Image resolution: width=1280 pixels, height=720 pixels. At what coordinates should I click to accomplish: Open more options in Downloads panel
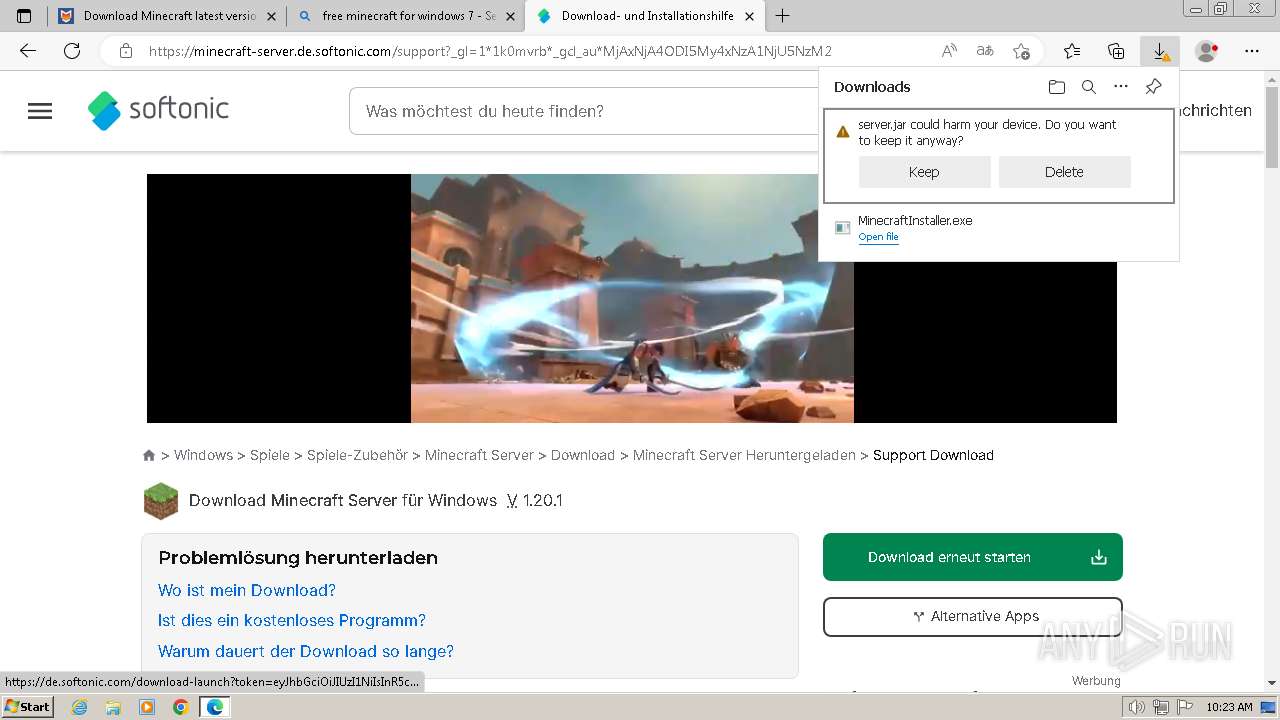(x=1121, y=87)
